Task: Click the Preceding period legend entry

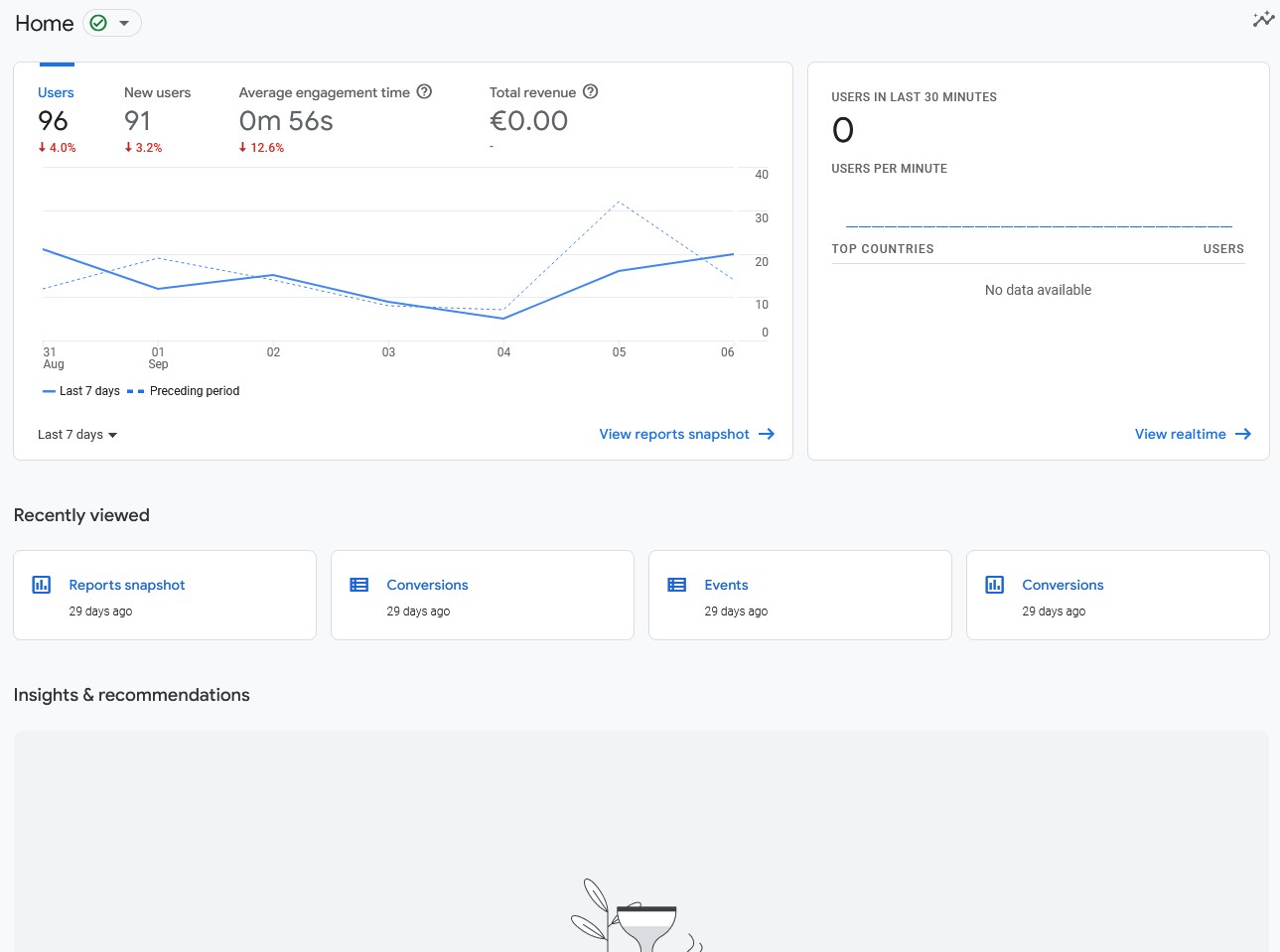Action: click(x=194, y=391)
